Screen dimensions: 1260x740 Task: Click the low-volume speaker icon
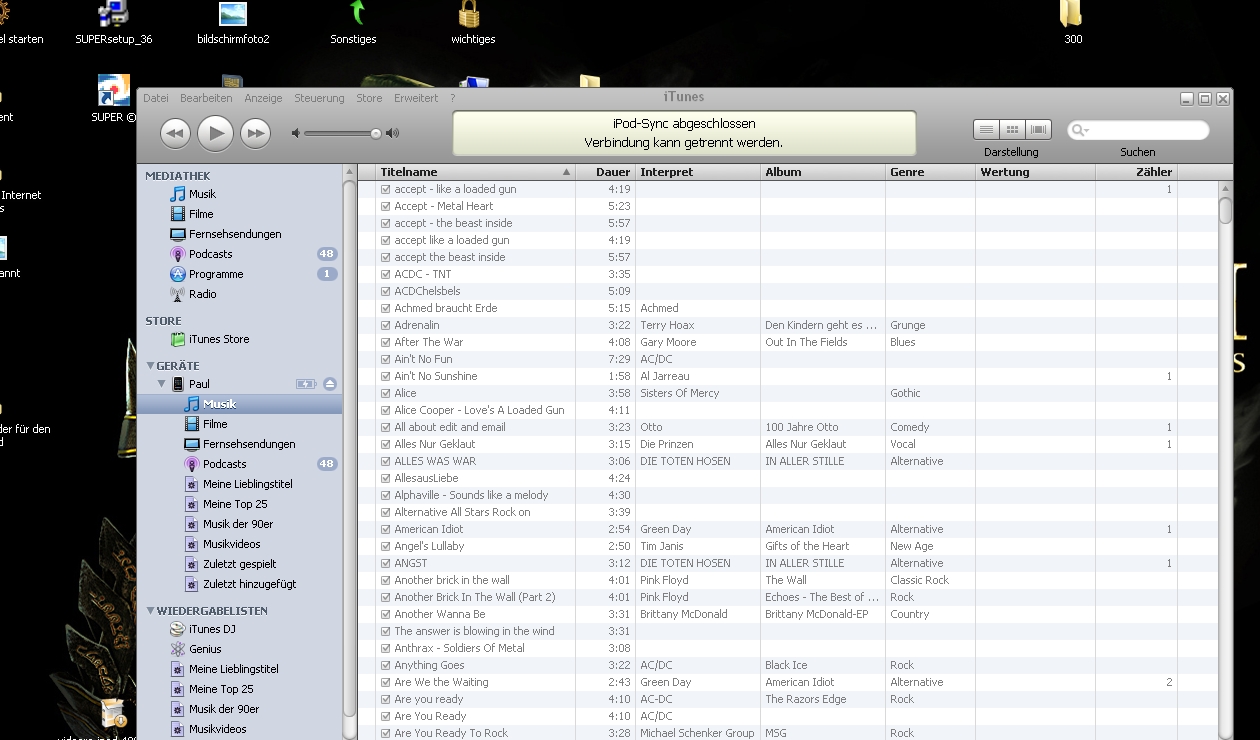click(x=296, y=133)
